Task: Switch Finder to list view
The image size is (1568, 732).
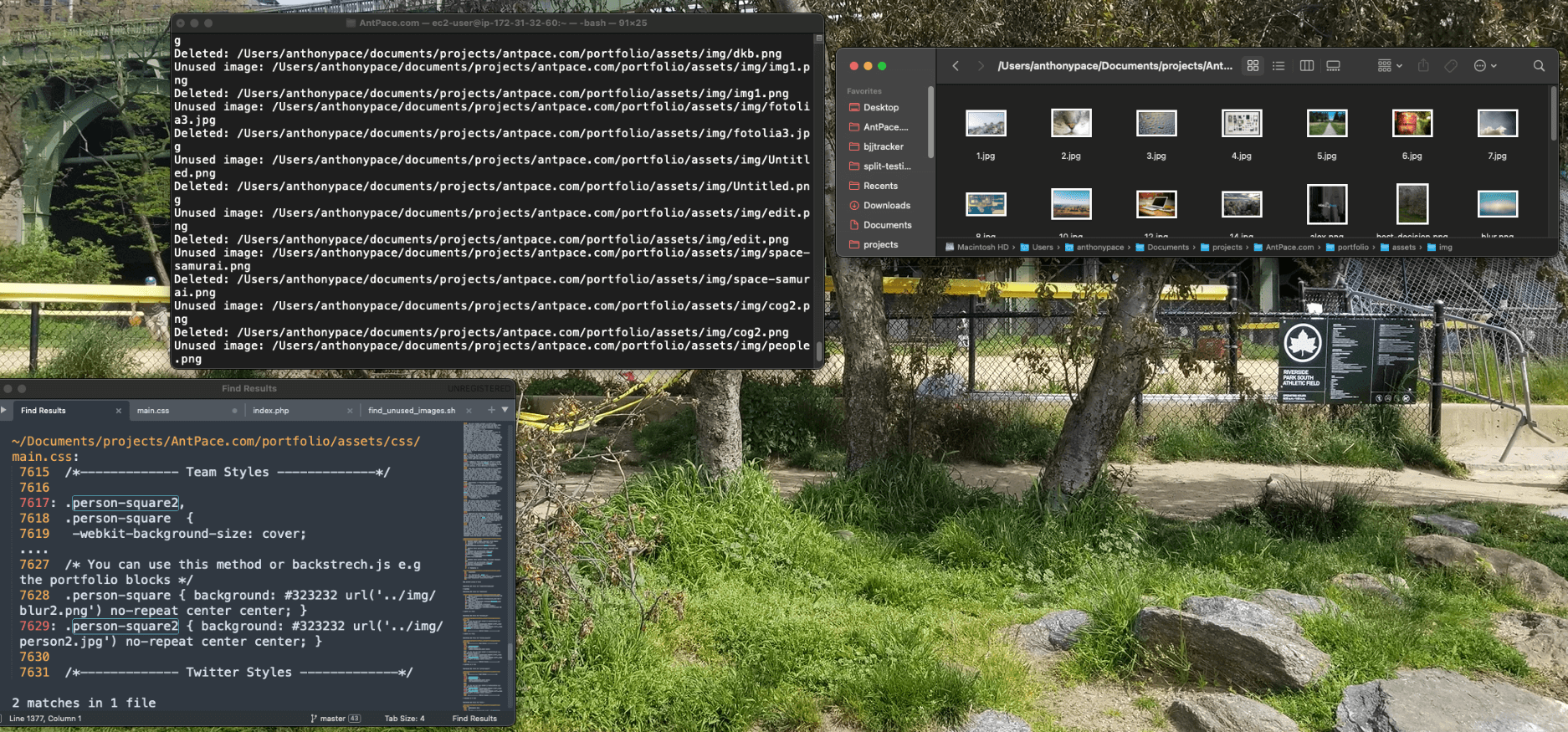Action: [x=1278, y=66]
